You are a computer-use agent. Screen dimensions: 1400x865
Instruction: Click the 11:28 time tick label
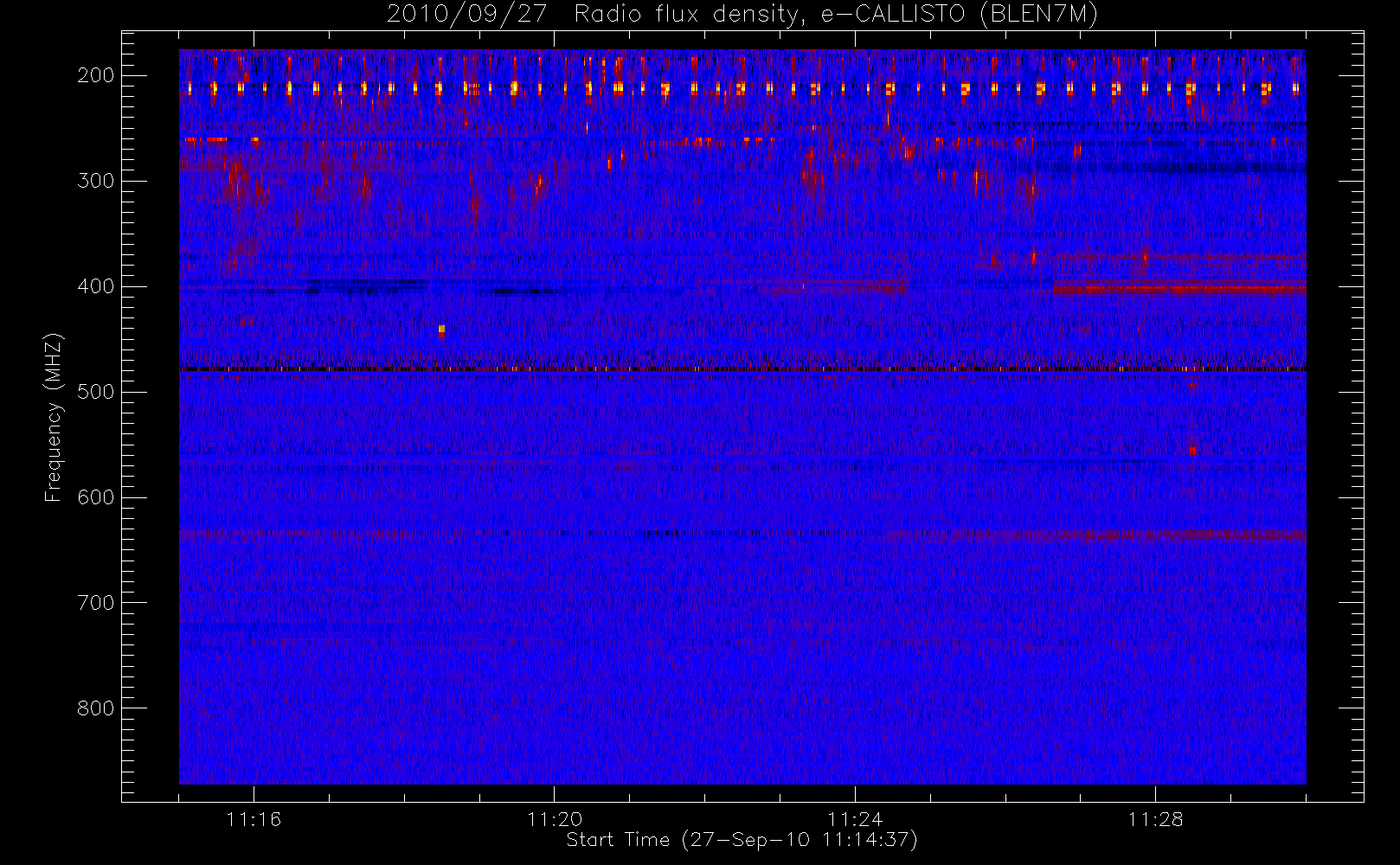[x=1155, y=819]
